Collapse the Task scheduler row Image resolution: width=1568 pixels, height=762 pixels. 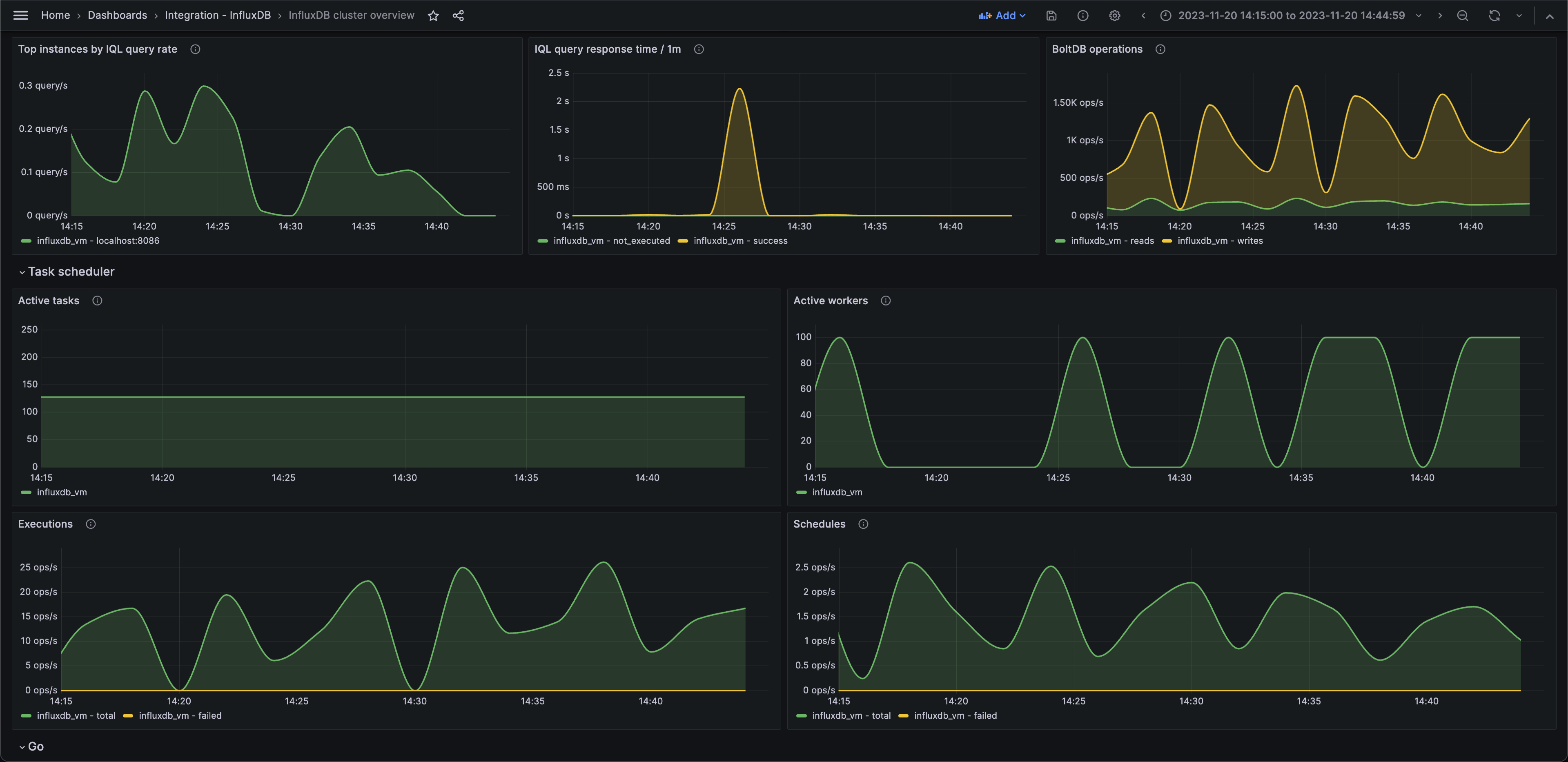pos(71,272)
